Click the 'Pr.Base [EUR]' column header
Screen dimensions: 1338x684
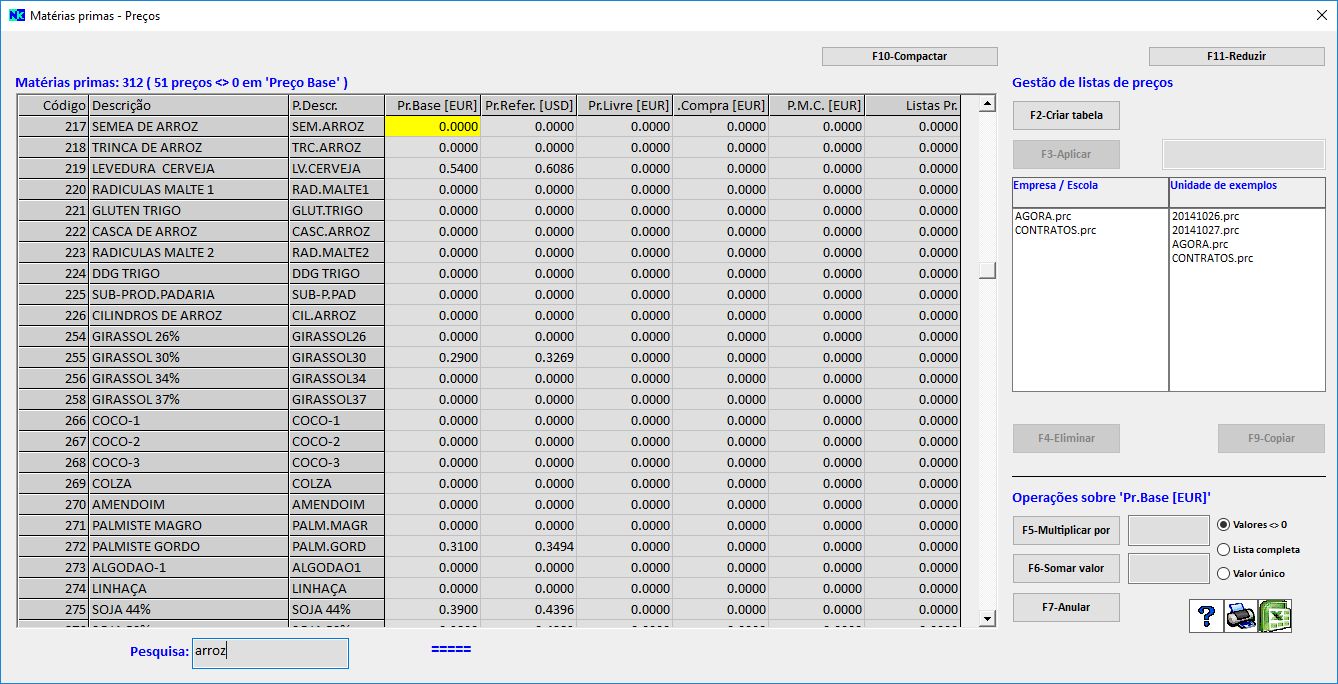point(432,105)
